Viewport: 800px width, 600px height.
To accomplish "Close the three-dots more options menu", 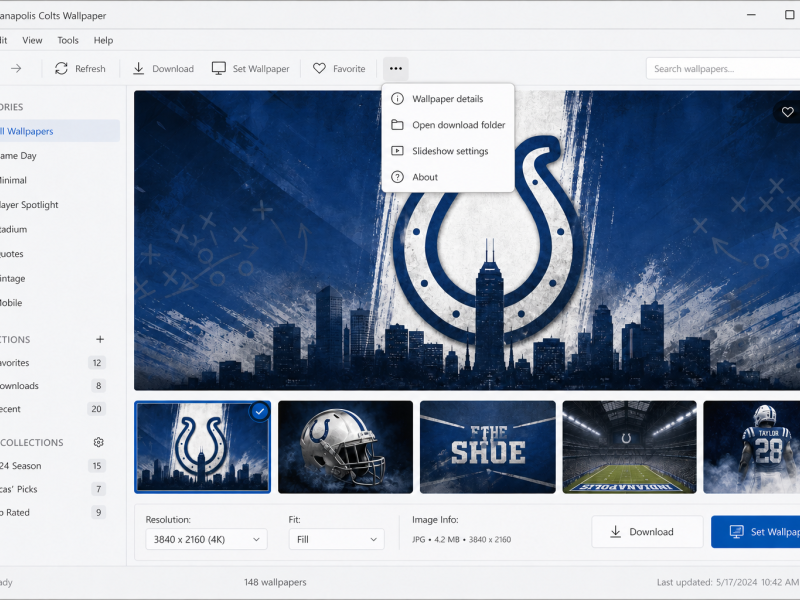I will point(396,68).
